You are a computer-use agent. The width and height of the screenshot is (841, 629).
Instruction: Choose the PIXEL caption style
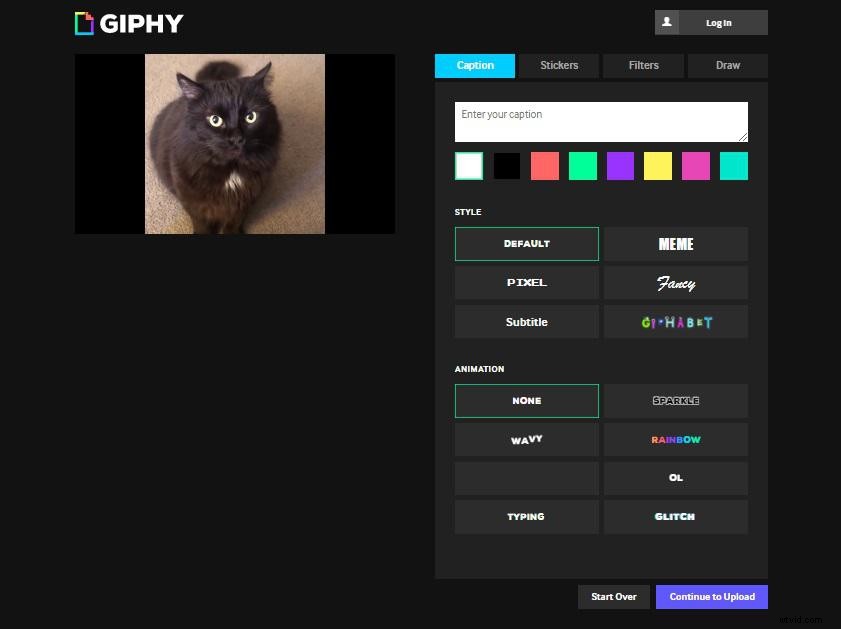526,282
